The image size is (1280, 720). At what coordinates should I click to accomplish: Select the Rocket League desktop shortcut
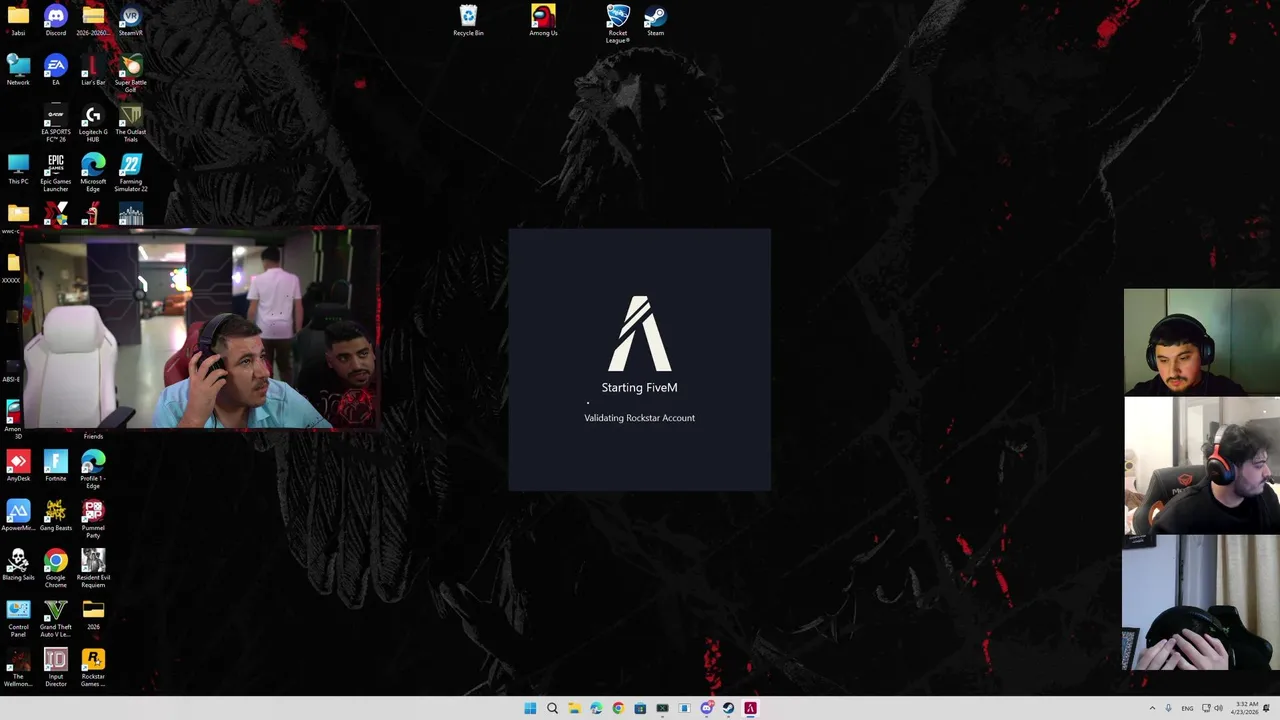tap(618, 24)
